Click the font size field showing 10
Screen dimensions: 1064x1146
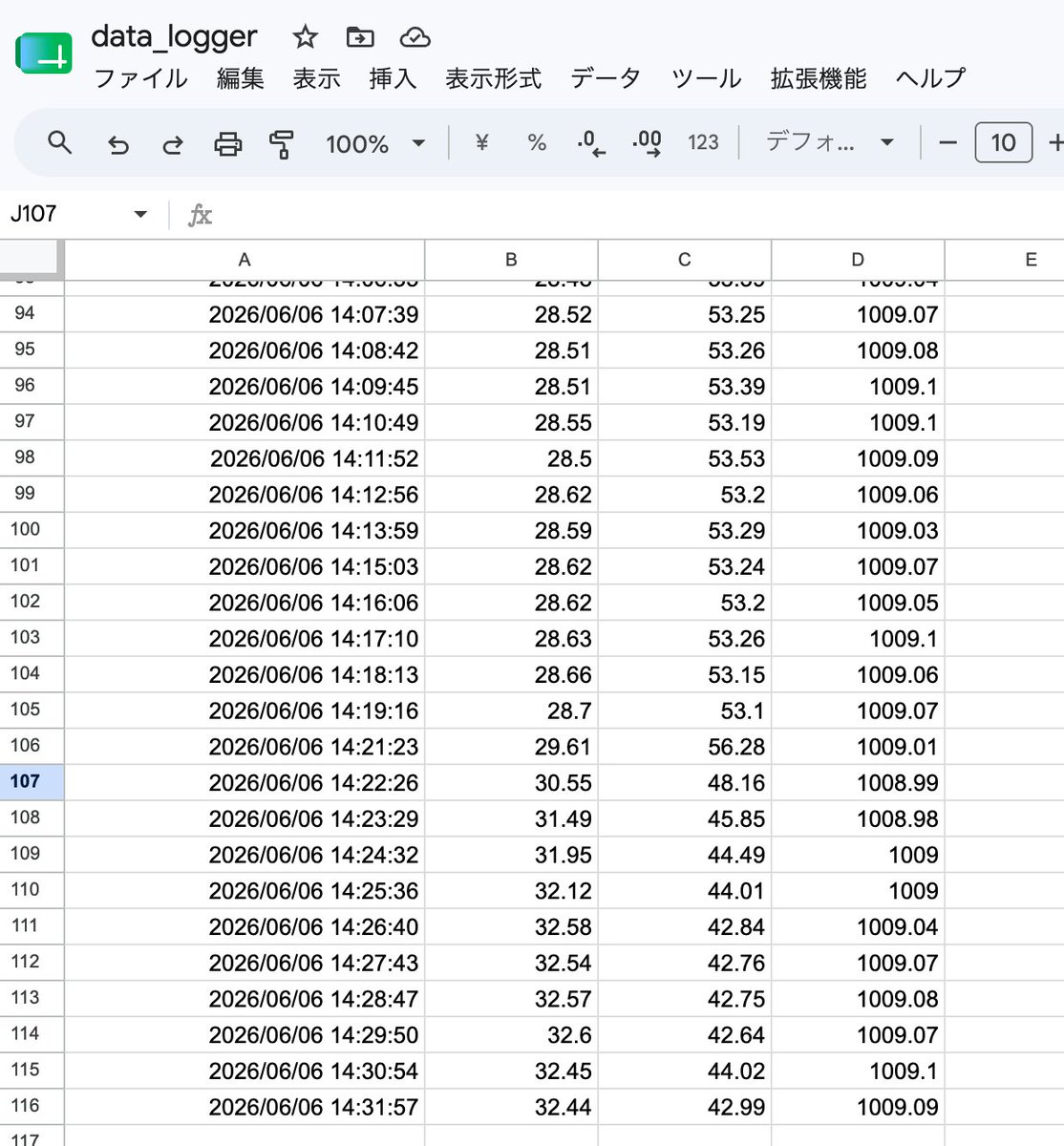[1003, 143]
